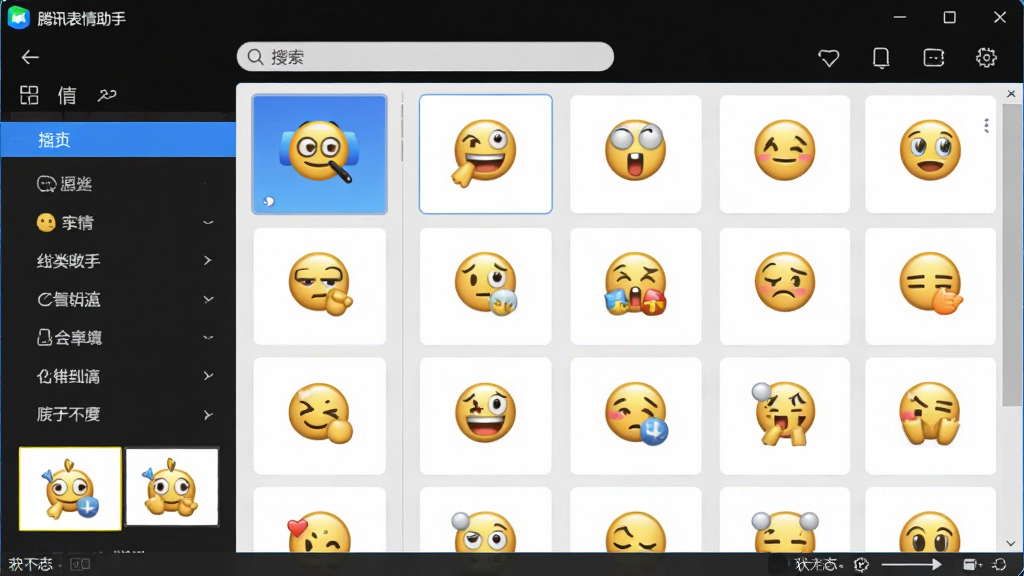This screenshot has width=1024, height=576.
Task: Click the status bar battery-like icon
Action: [972, 564]
